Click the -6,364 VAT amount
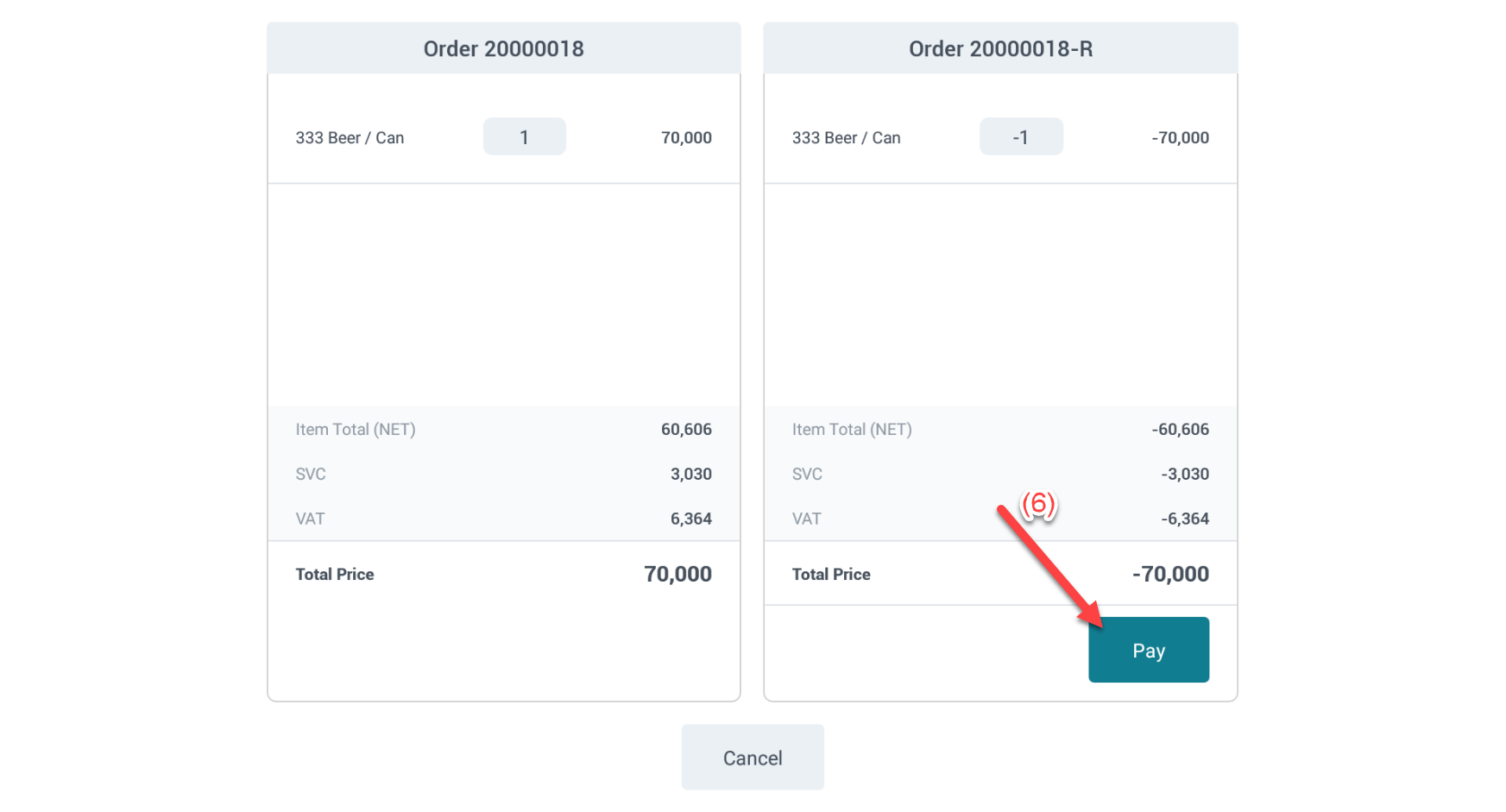Image resolution: width=1506 pixels, height=812 pixels. (x=1184, y=519)
